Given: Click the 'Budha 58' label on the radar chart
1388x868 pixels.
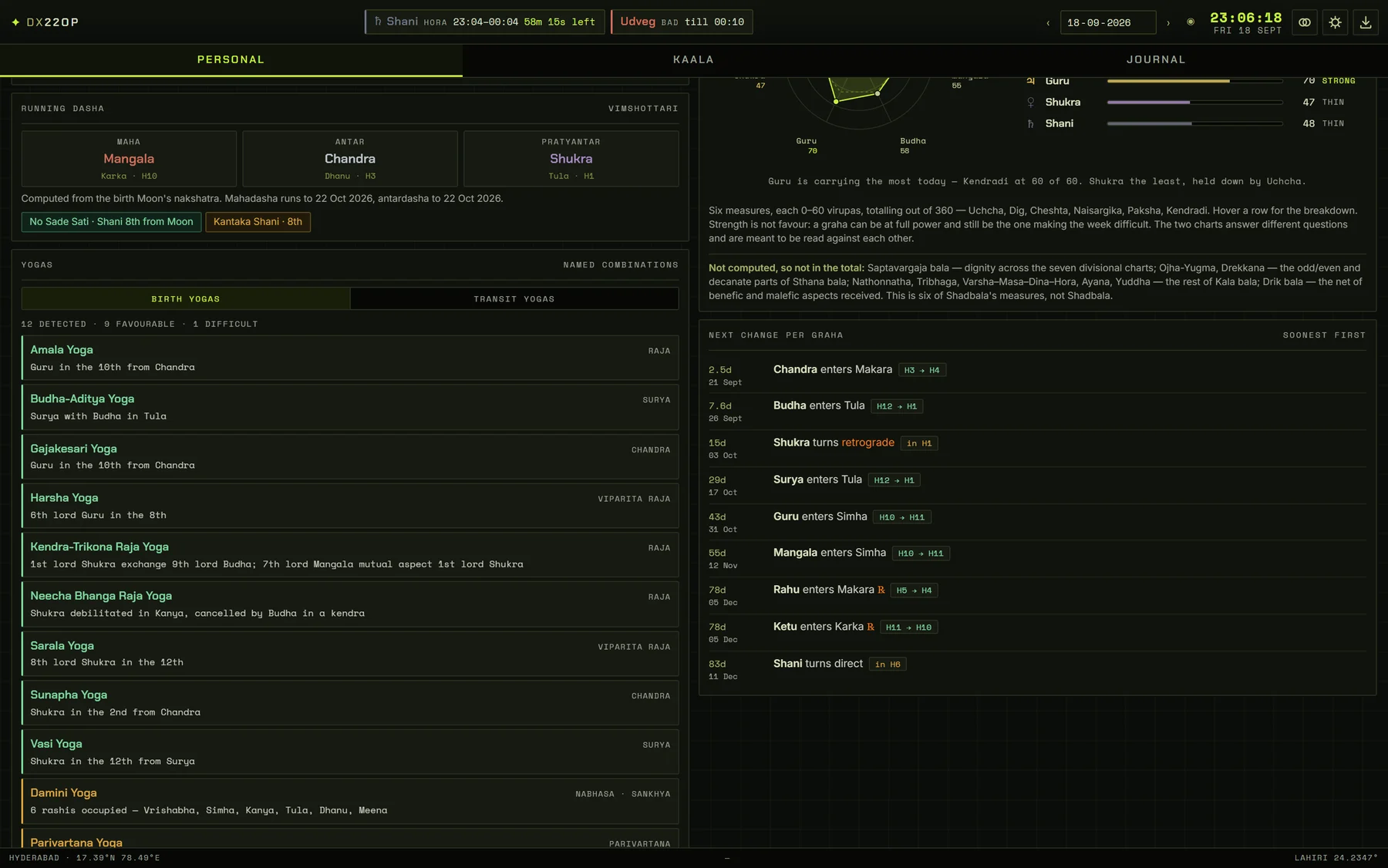Looking at the screenshot, I should pos(913,146).
